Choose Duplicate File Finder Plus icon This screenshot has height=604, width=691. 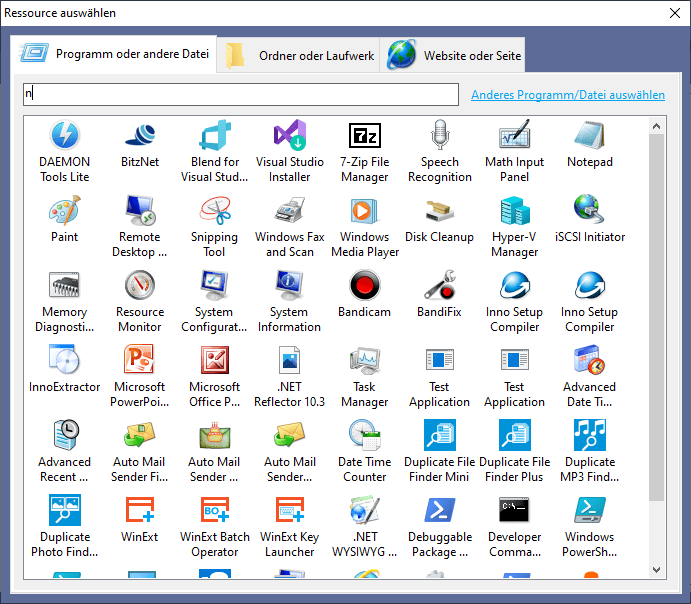click(514, 434)
